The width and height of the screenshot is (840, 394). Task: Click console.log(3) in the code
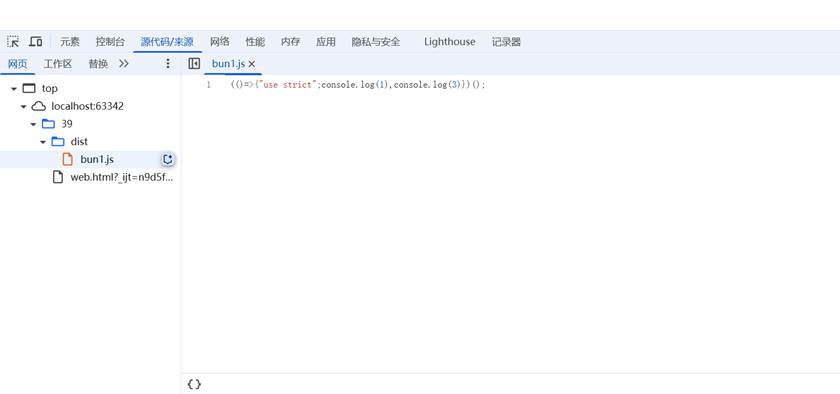click(428, 85)
